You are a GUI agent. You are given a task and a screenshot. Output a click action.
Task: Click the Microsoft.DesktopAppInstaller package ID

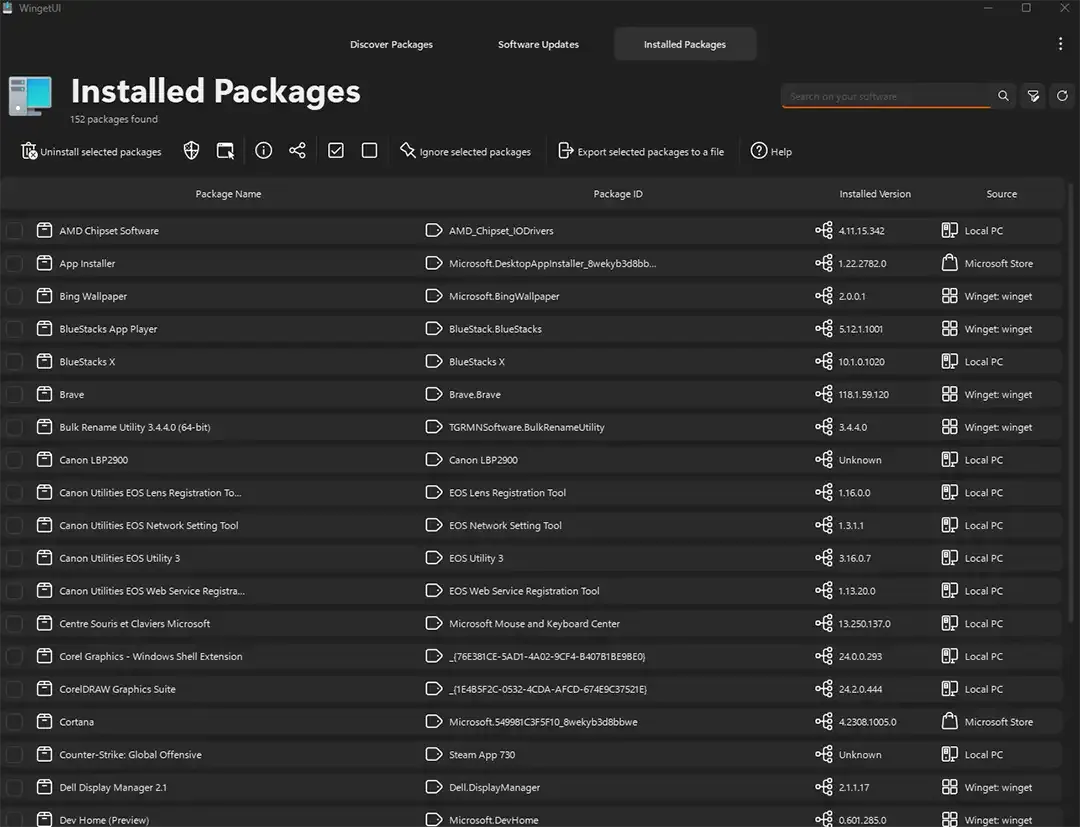tap(552, 264)
